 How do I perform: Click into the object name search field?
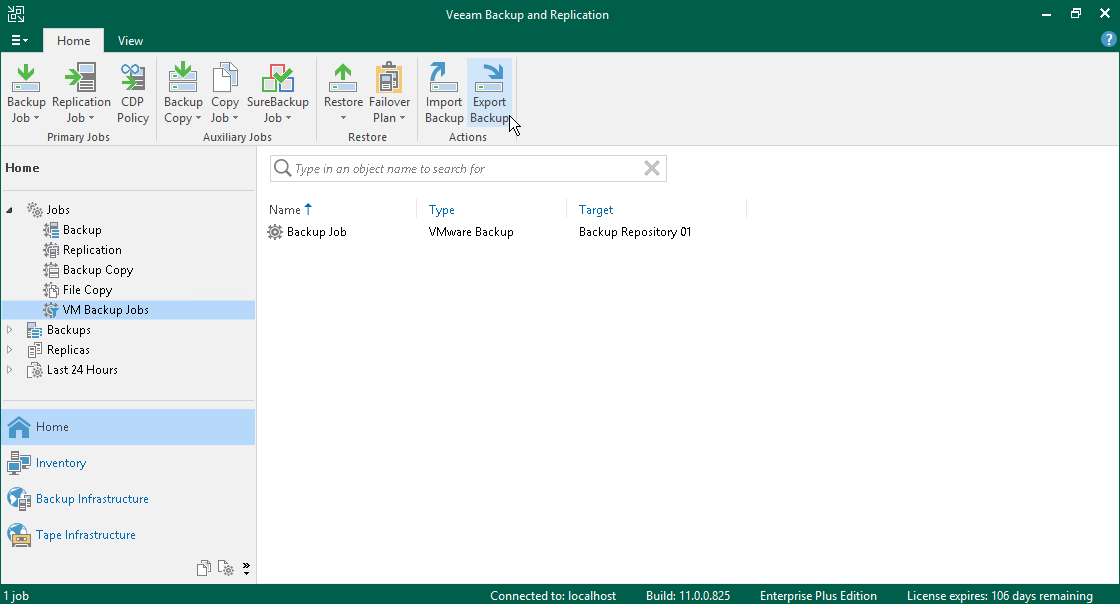click(x=468, y=168)
